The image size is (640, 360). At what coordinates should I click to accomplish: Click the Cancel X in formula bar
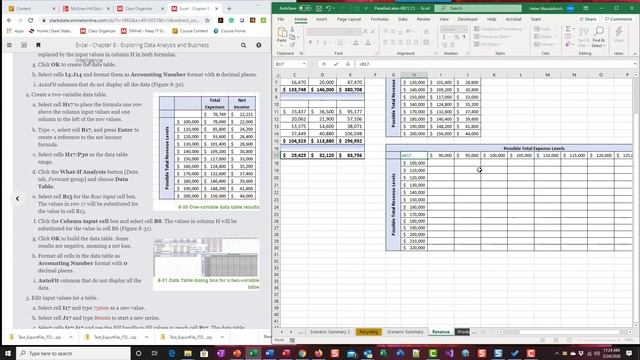(x=324, y=64)
